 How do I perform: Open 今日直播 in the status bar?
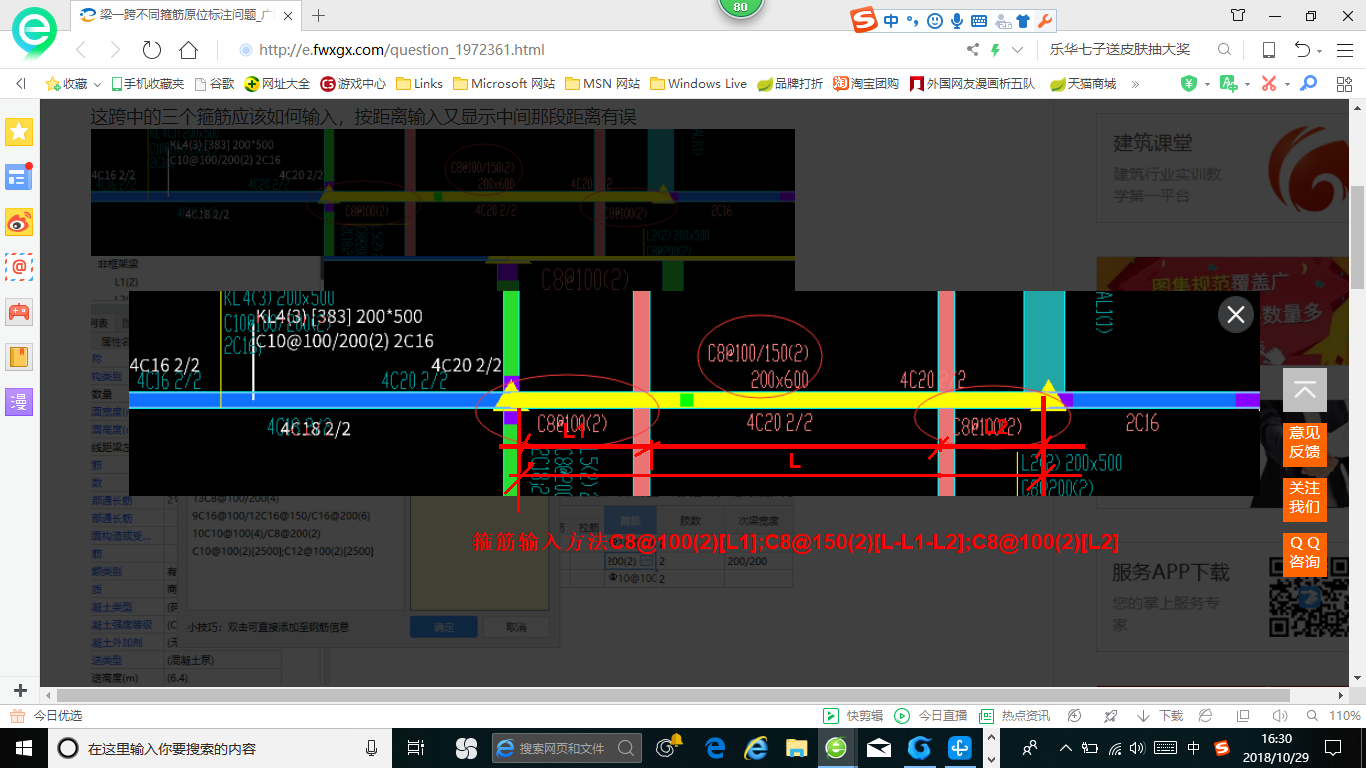click(x=931, y=716)
